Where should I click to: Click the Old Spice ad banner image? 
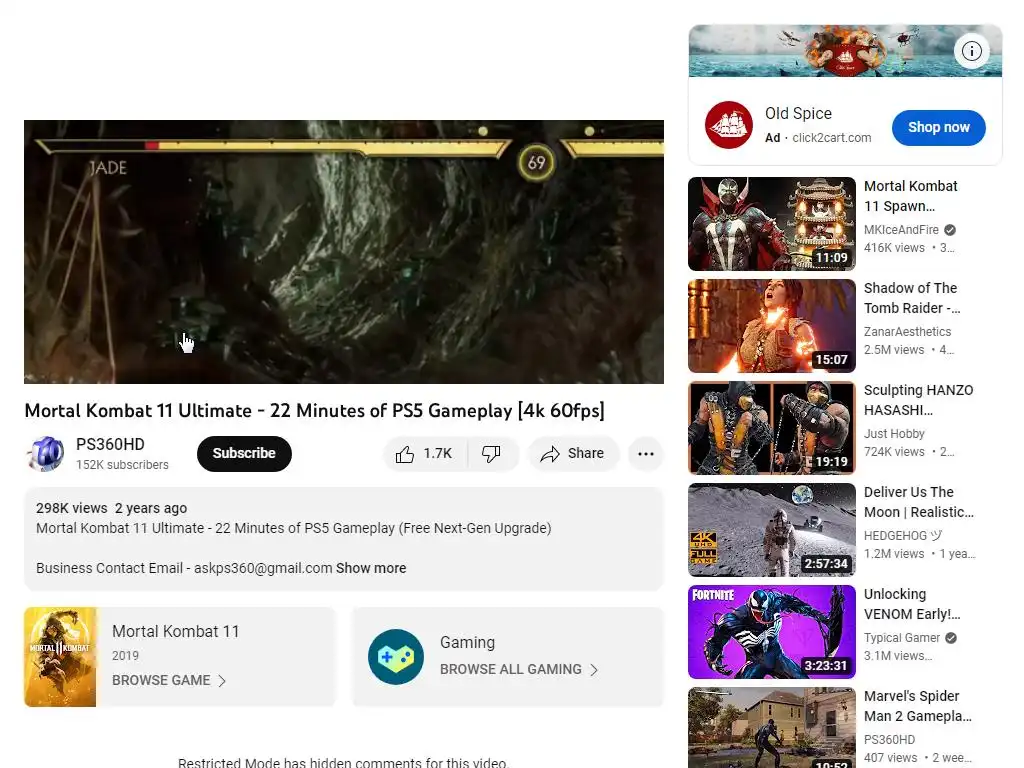845,51
